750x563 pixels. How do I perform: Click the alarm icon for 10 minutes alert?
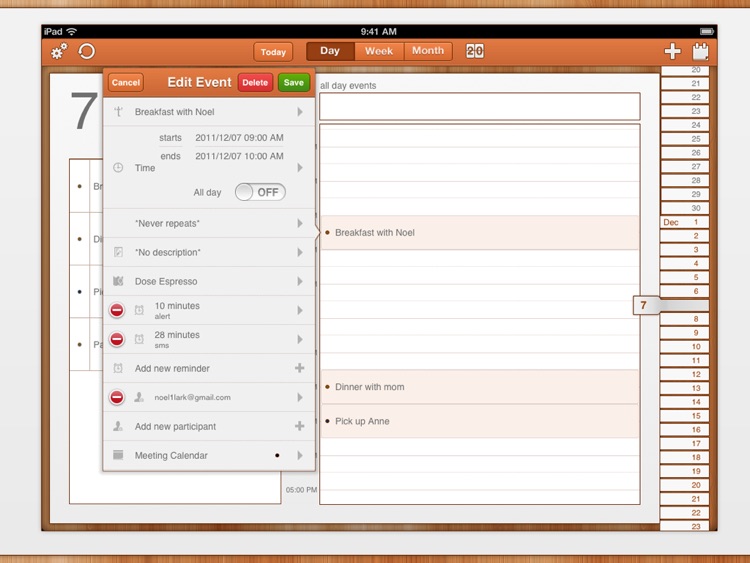click(x=139, y=310)
